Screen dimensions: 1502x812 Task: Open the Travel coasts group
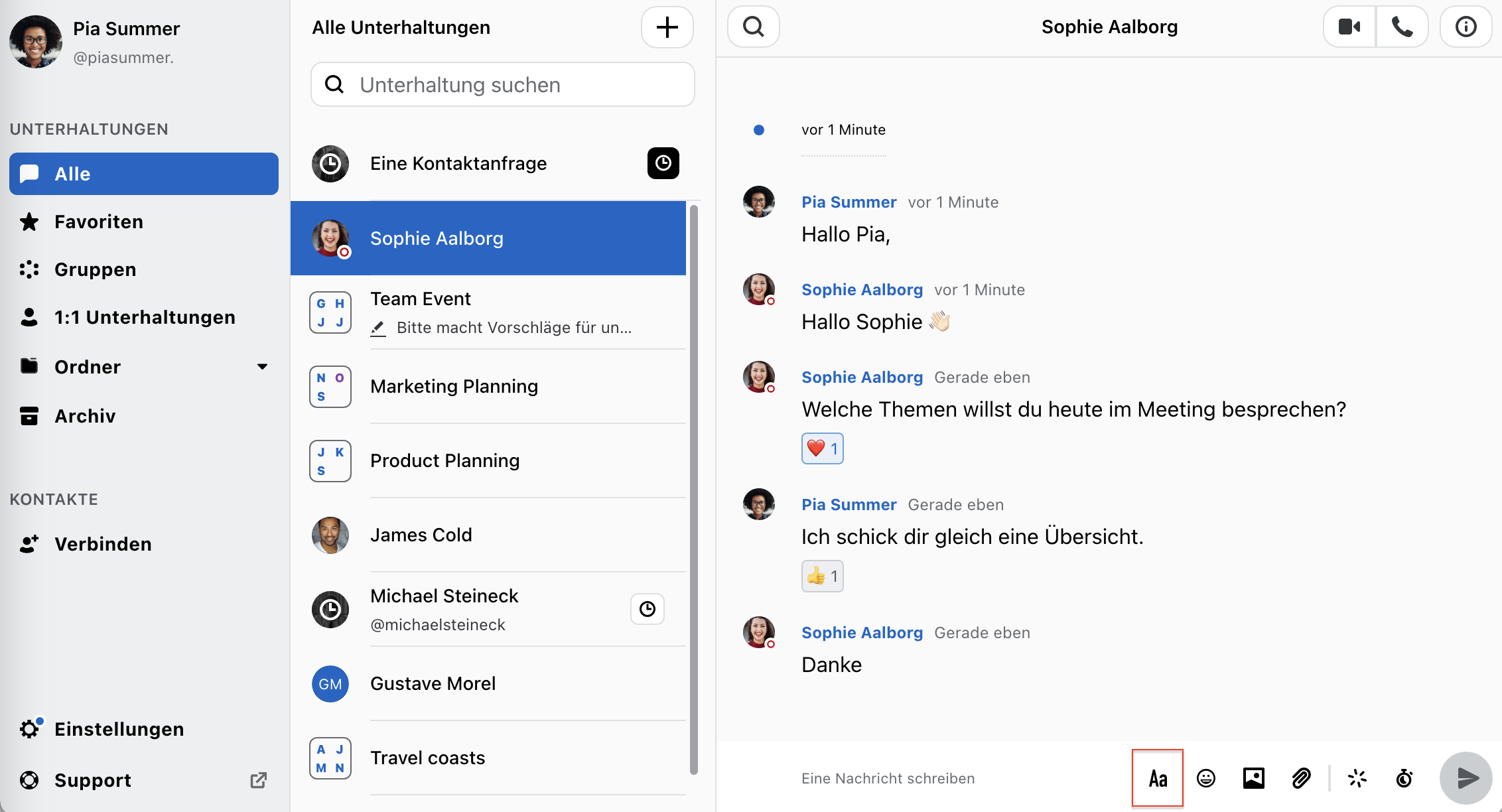point(488,758)
